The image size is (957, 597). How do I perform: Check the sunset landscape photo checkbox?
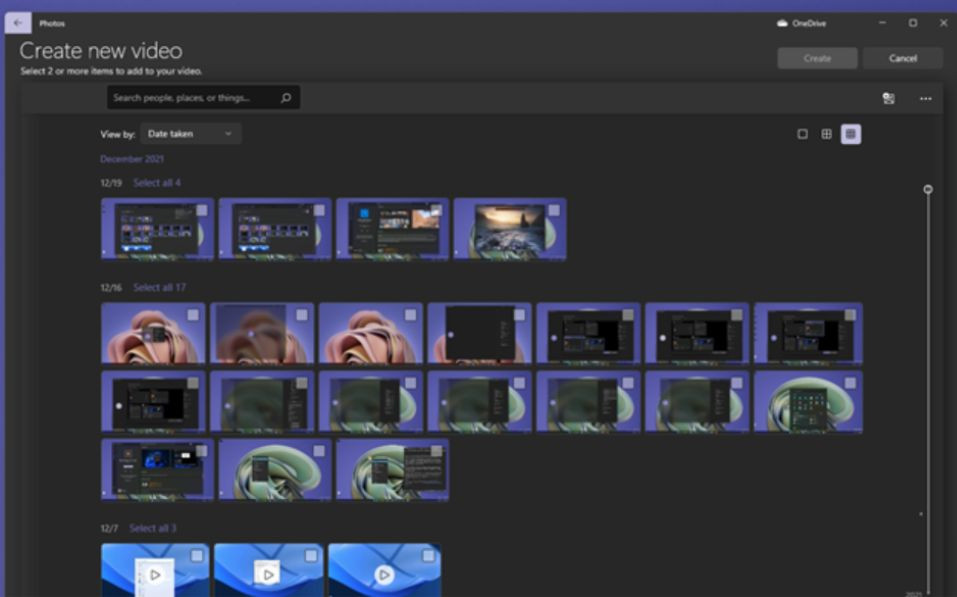tap(553, 210)
